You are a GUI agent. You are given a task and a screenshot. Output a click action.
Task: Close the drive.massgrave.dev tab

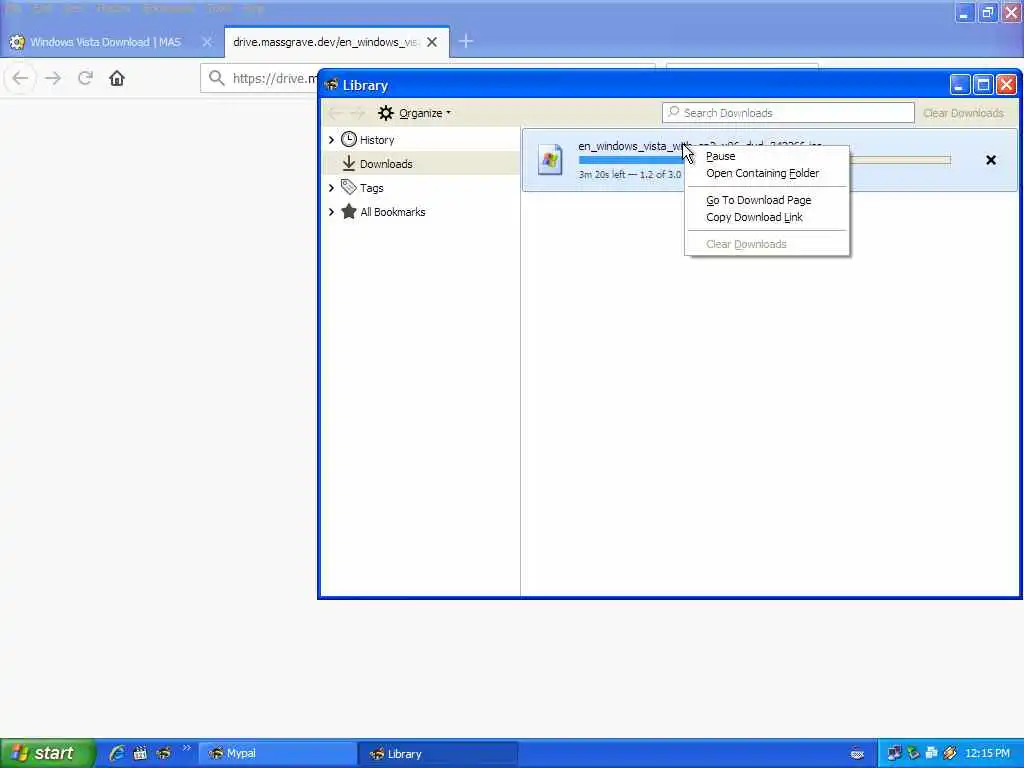tap(432, 42)
